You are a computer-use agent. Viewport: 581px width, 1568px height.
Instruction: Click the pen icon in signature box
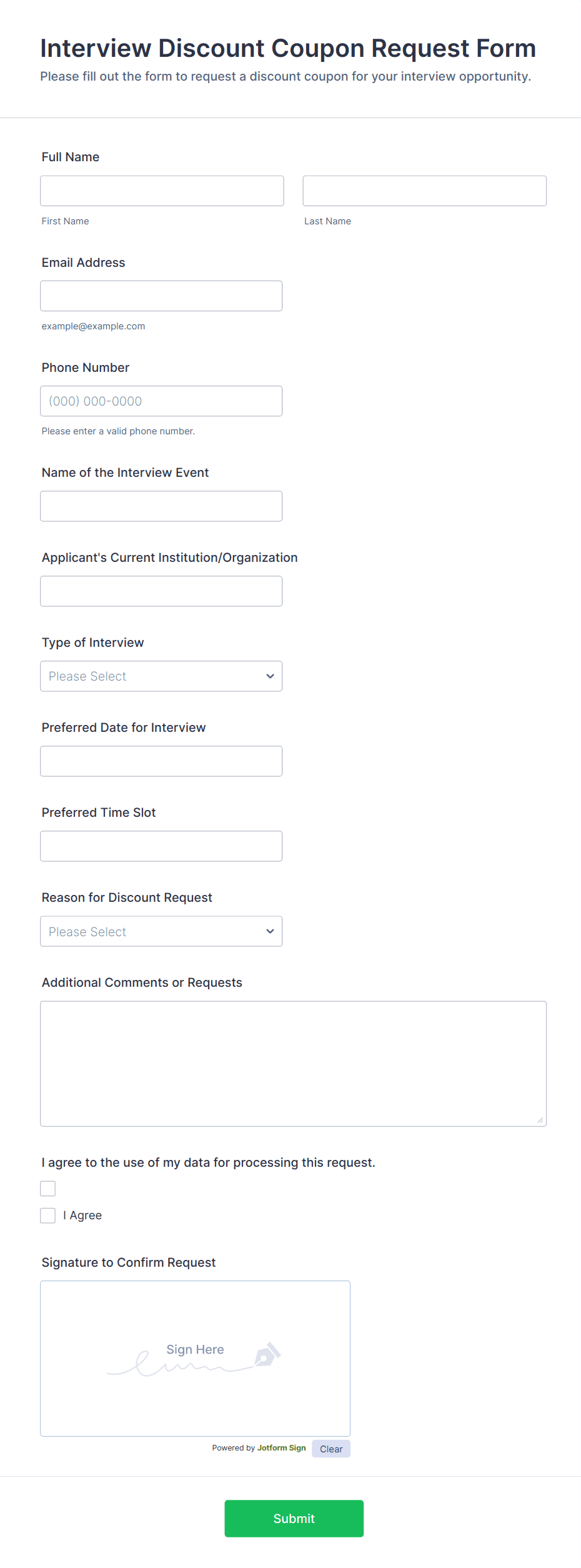[267, 1354]
